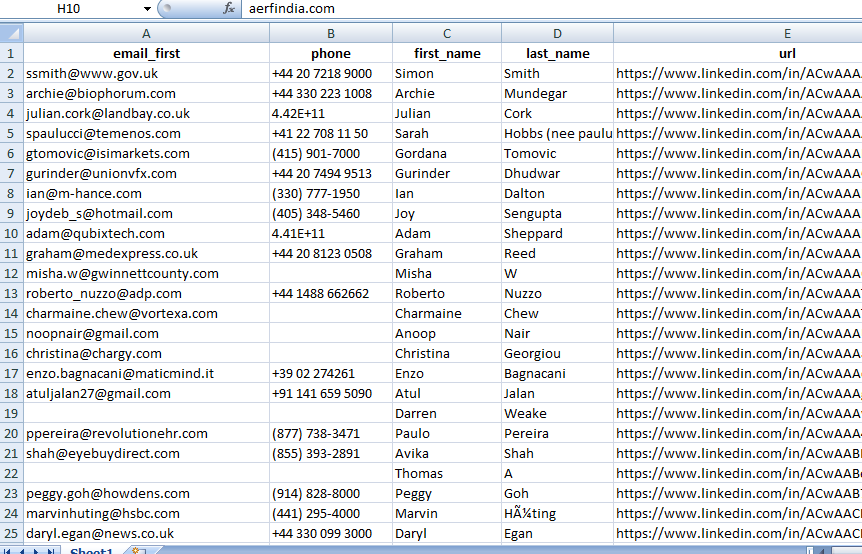Select row 10 header

pyautogui.click(x=12, y=234)
